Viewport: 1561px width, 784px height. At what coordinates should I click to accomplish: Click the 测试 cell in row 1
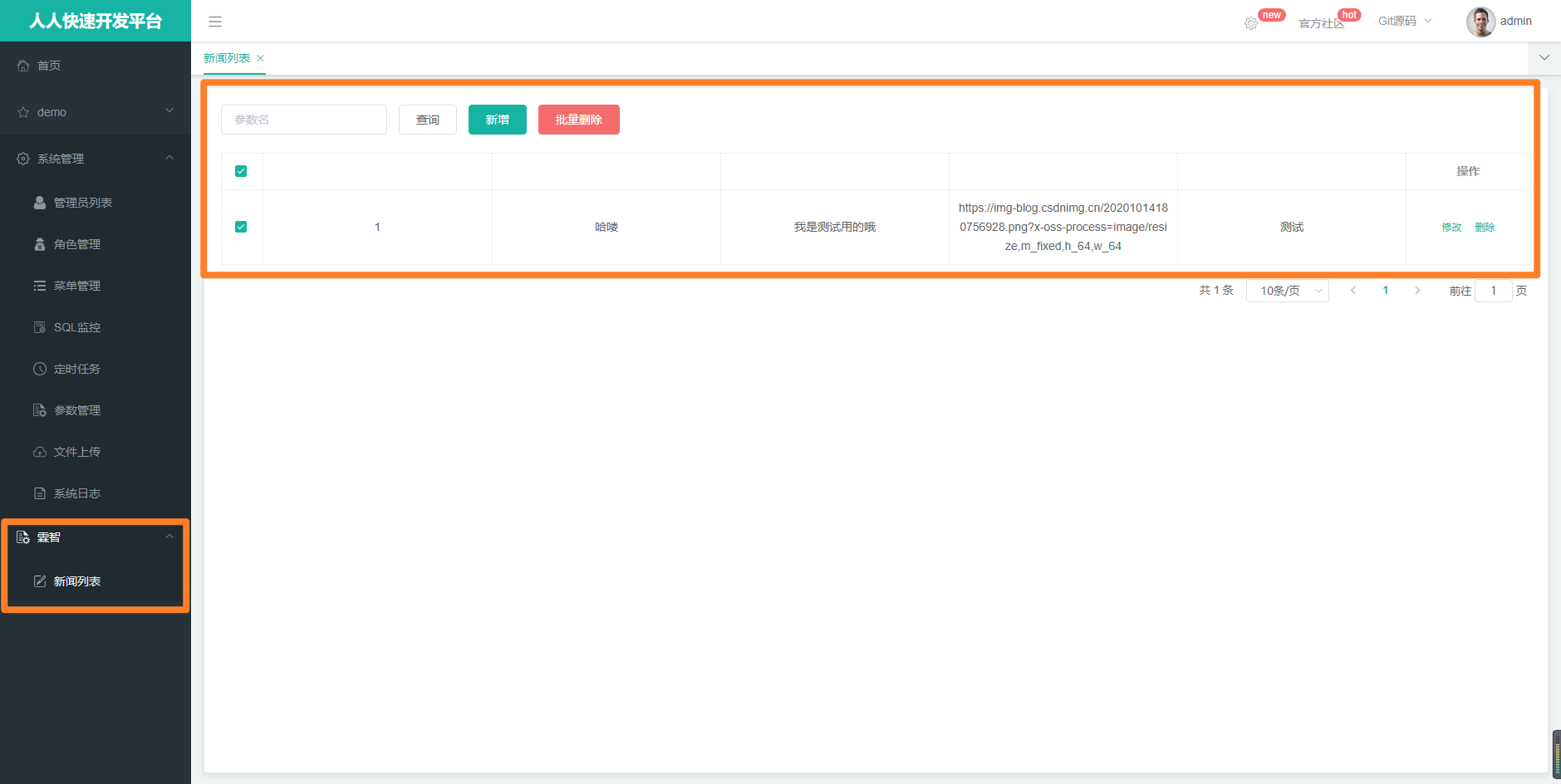click(x=1292, y=227)
